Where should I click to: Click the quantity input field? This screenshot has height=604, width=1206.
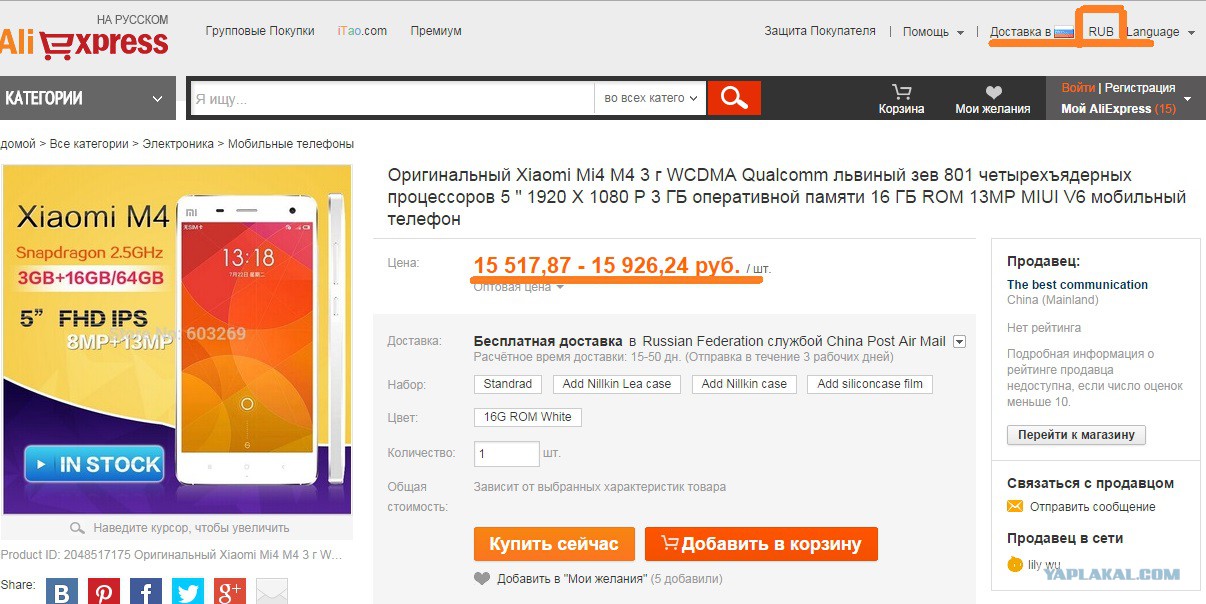(507, 454)
